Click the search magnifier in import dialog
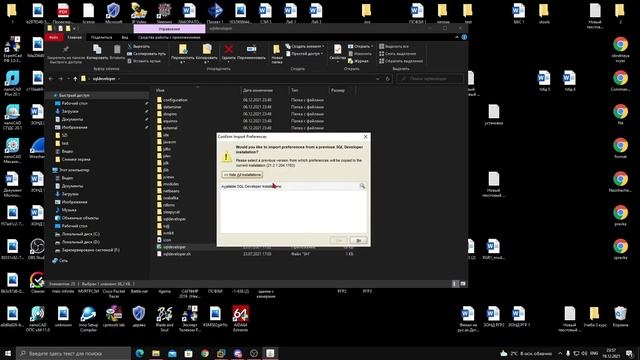 click(x=362, y=186)
